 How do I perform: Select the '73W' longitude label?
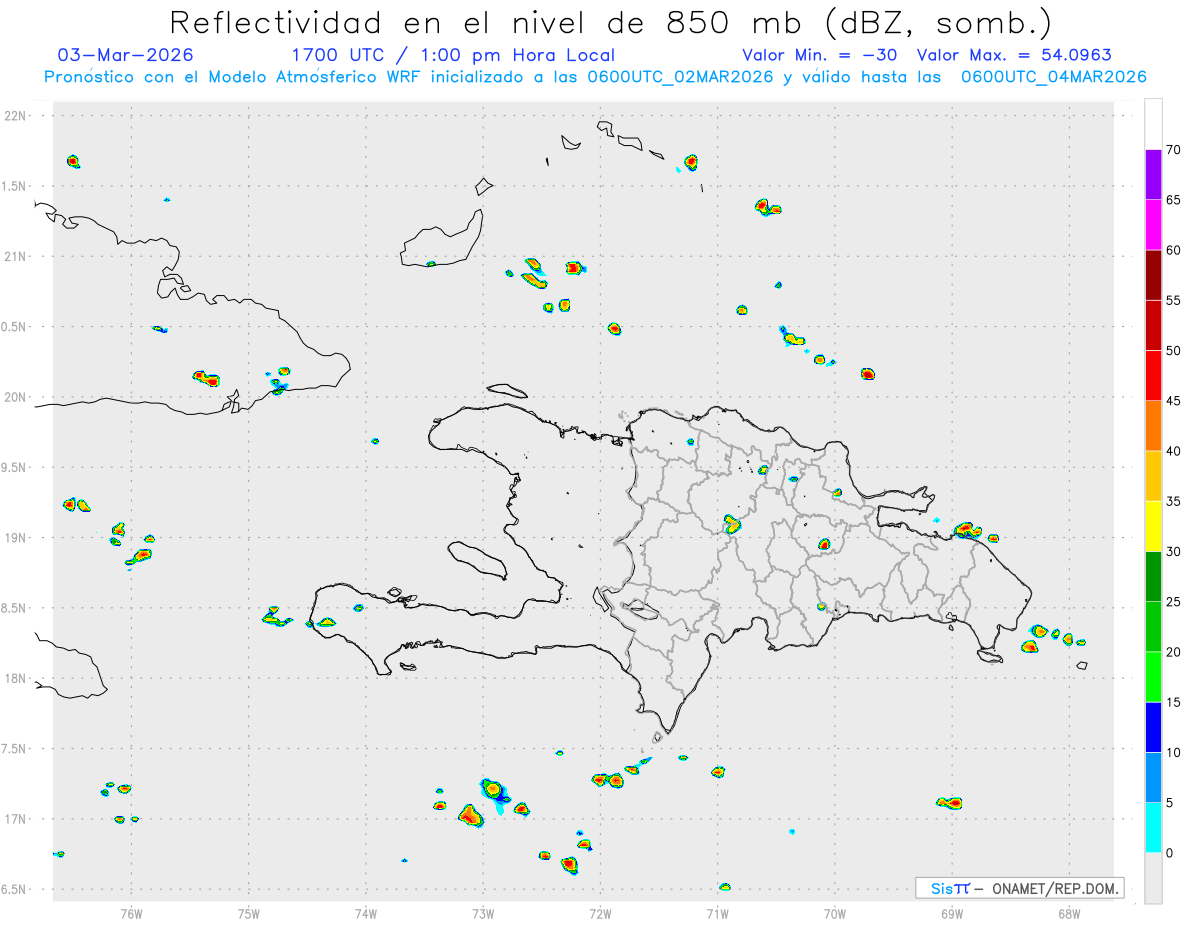click(483, 913)
